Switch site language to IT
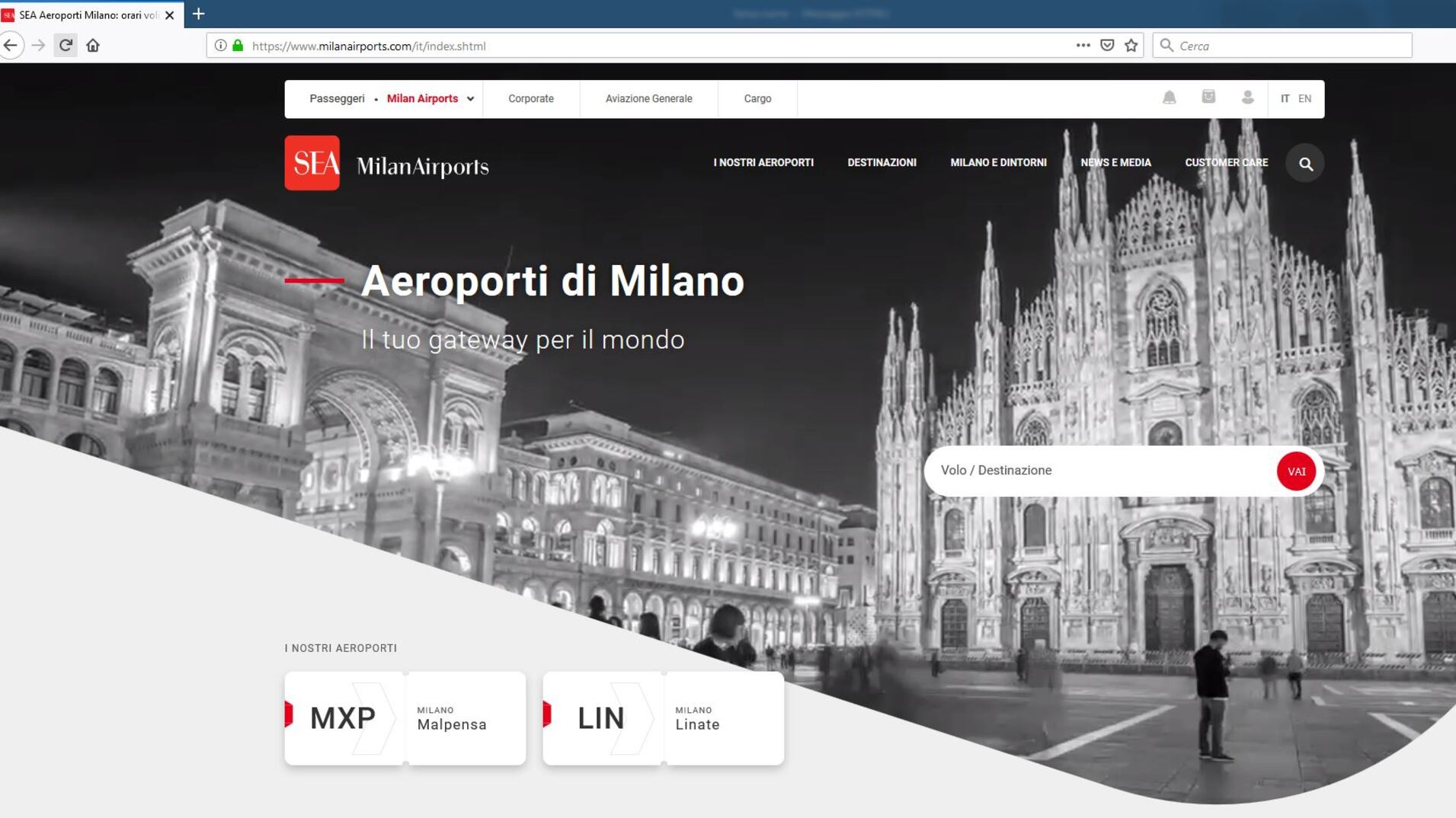The height and width of the screenshot is (818, 1456). [1285, 98]
